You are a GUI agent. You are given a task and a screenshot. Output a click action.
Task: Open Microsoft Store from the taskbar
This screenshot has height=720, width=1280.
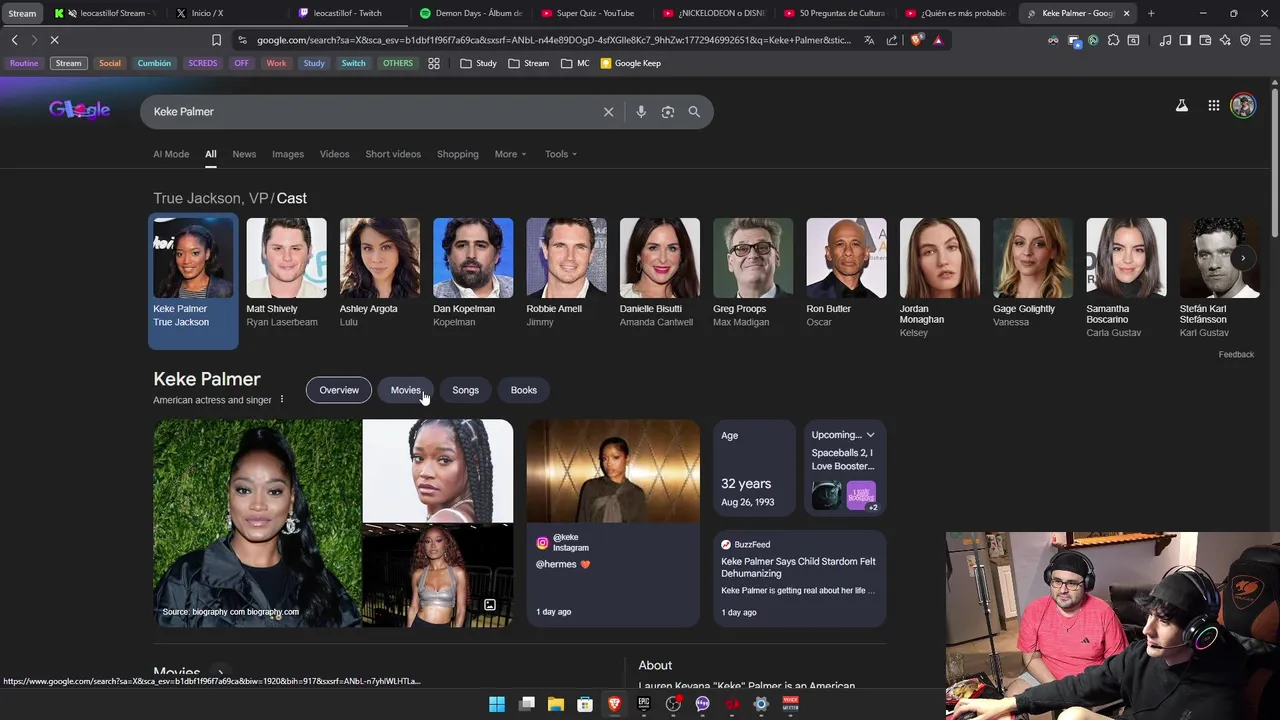tap(585, 704)
